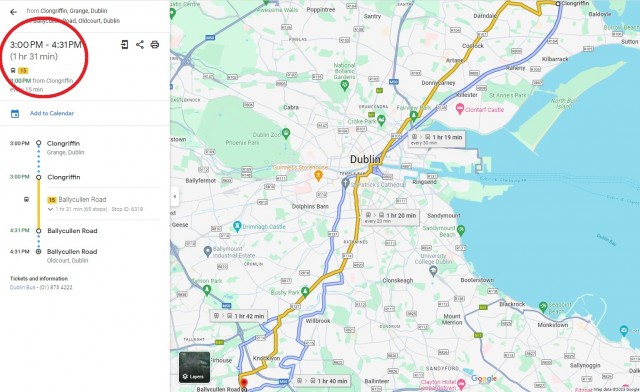Click the Clayton Hotel Leopardstown marker

click(461, 383)
